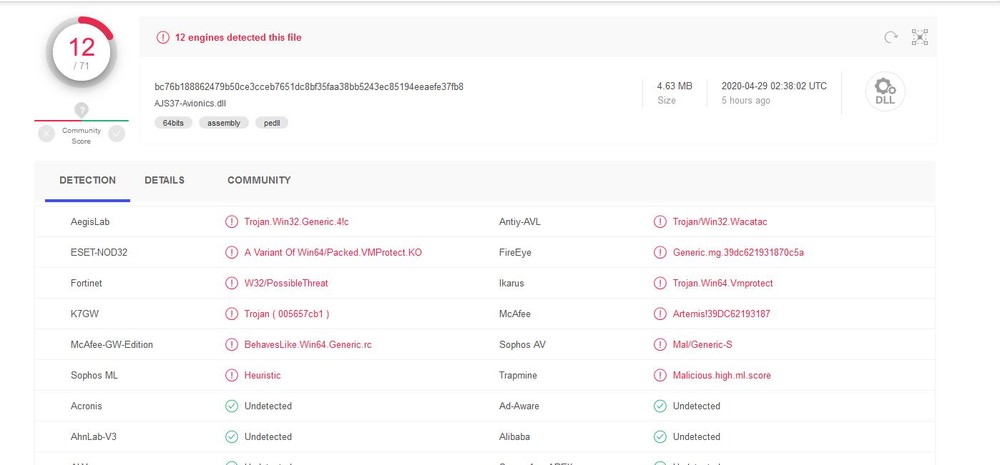This screenshot has width=1000, height=465.
Task: Click the Ad-Aware undetected check icon
Action: click(660, 406)
